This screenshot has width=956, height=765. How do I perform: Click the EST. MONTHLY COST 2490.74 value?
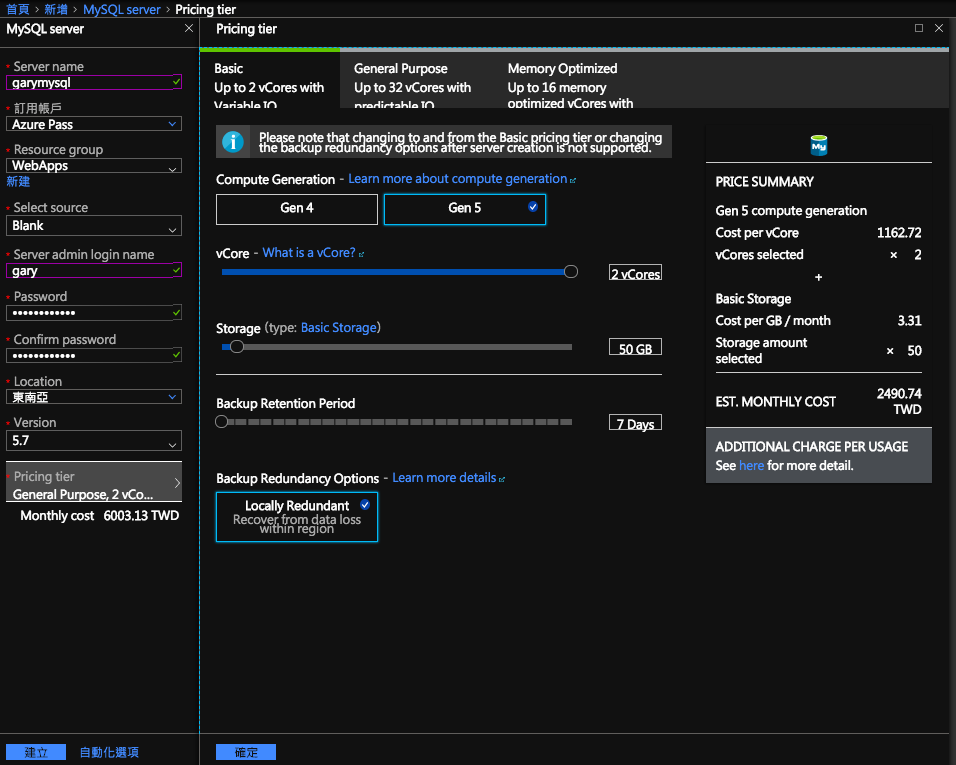899,401
